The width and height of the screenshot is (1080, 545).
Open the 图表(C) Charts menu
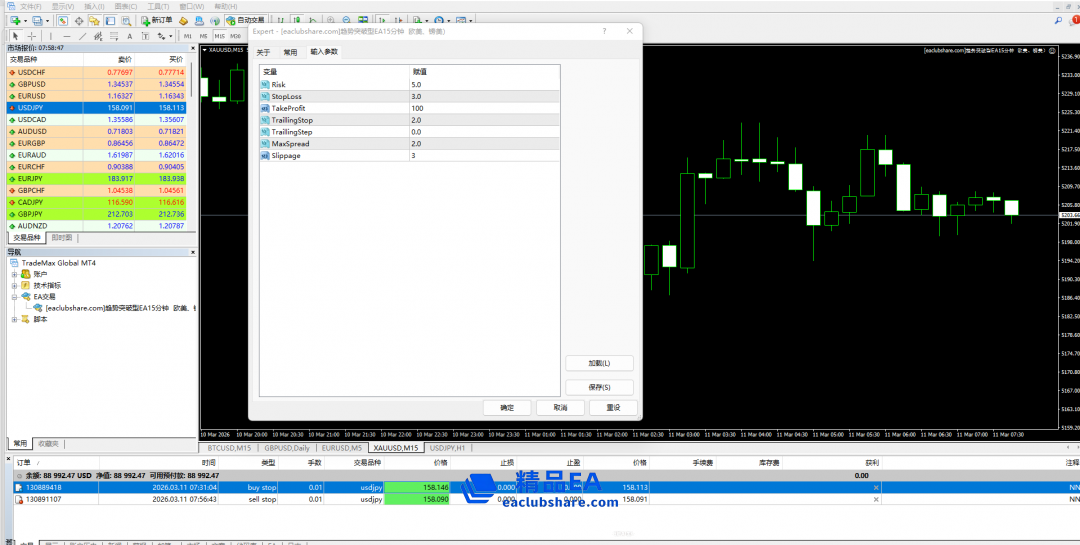[x=125, y=6]
